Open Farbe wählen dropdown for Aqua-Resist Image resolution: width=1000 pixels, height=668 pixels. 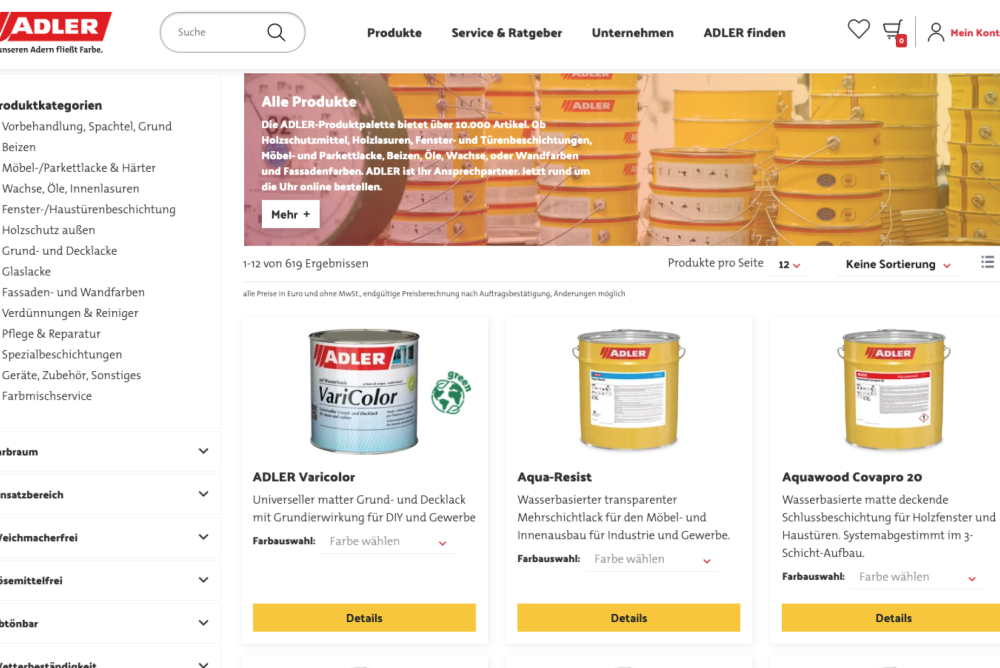(652, 559)
